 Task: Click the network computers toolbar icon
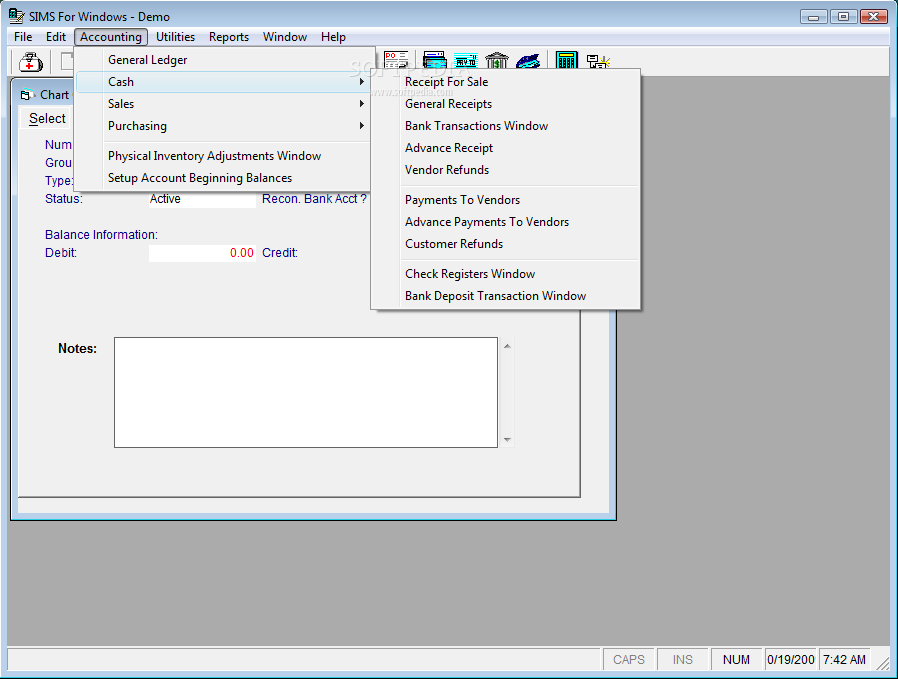(x=598, y=61)
